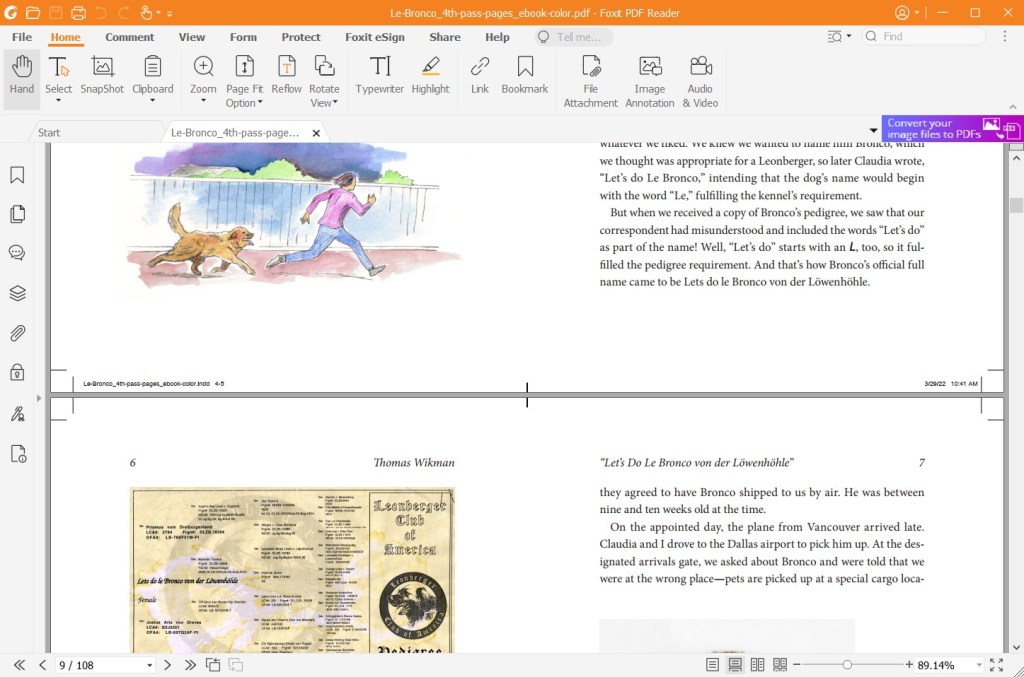
Task: Switch to the Comment ribbon tab
Action: tap(129, 37)
